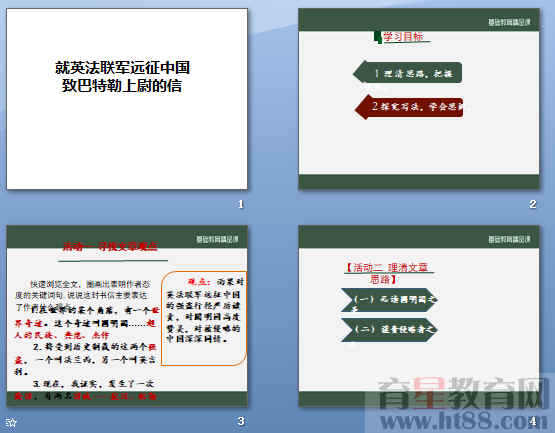Click slide number 1 label
Image resolution: width=555 pixels, height=433 pixels.
pyautogui.click(x=241, y=204)
